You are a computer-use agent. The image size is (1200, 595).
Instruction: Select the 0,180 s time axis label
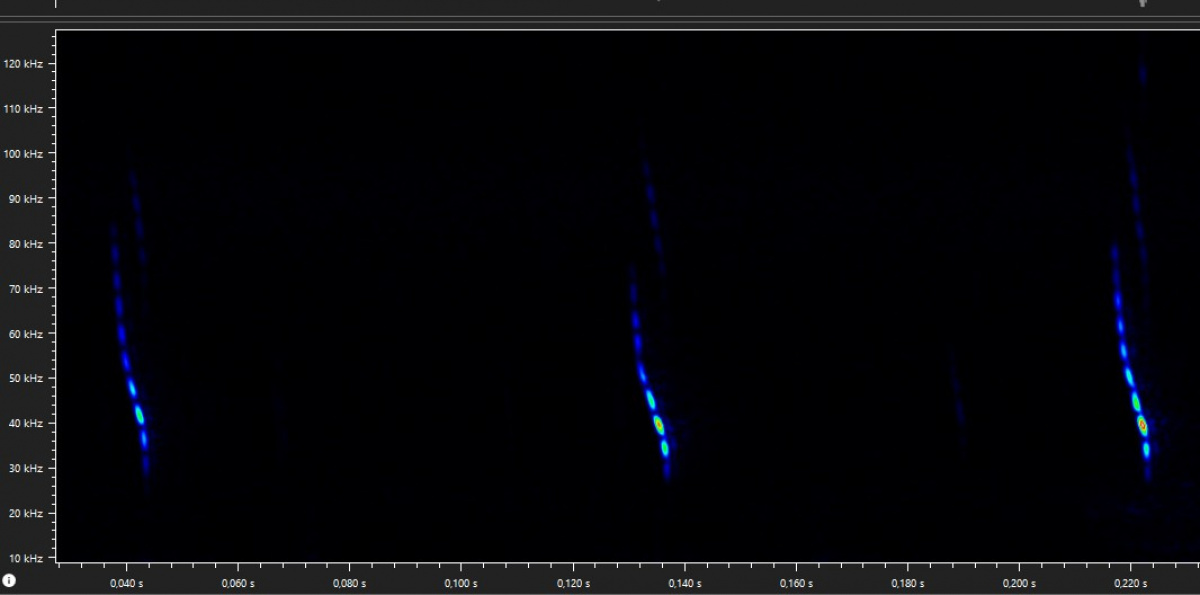[908, 582]
